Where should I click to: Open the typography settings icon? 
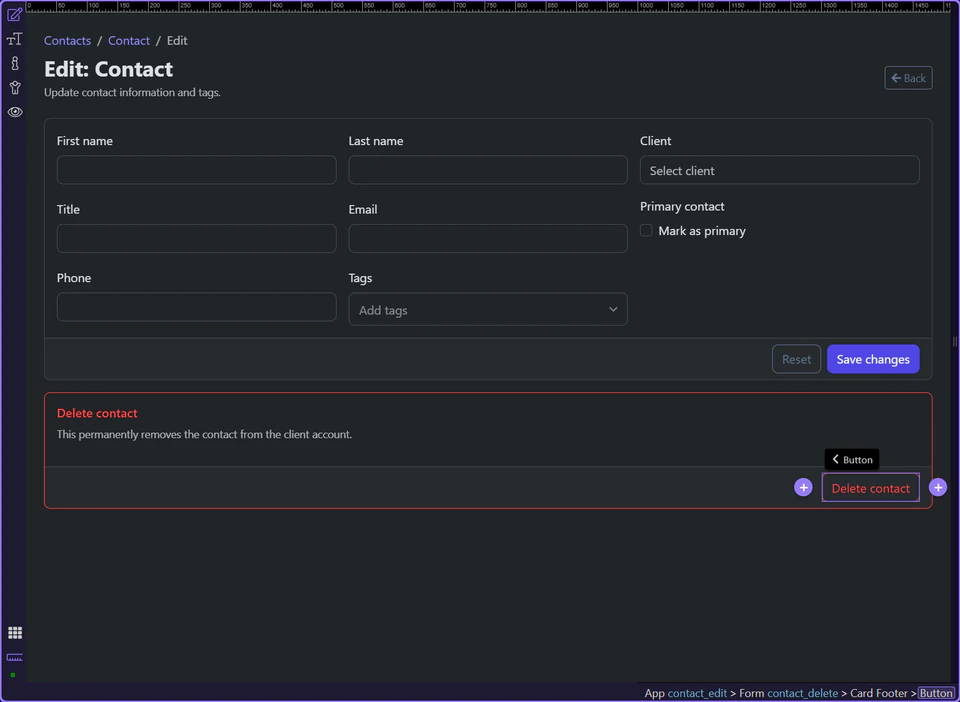pos(14,38)
